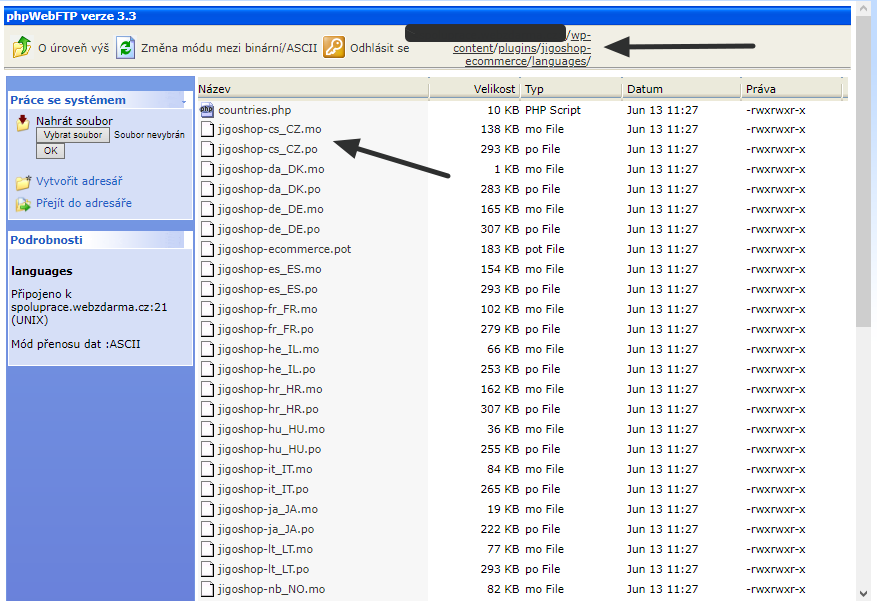Click the 'Vybrat soubor' file chooser button

coord(73,135)
